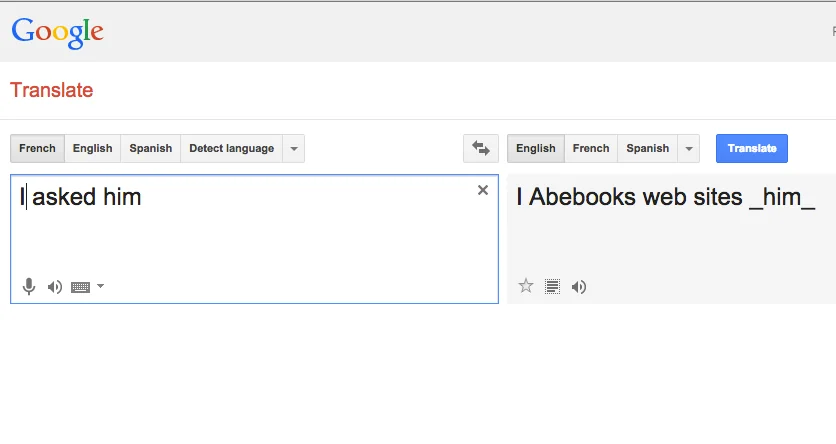Choose Detect language option
836x444 pixels.
[x=231, y=148]
